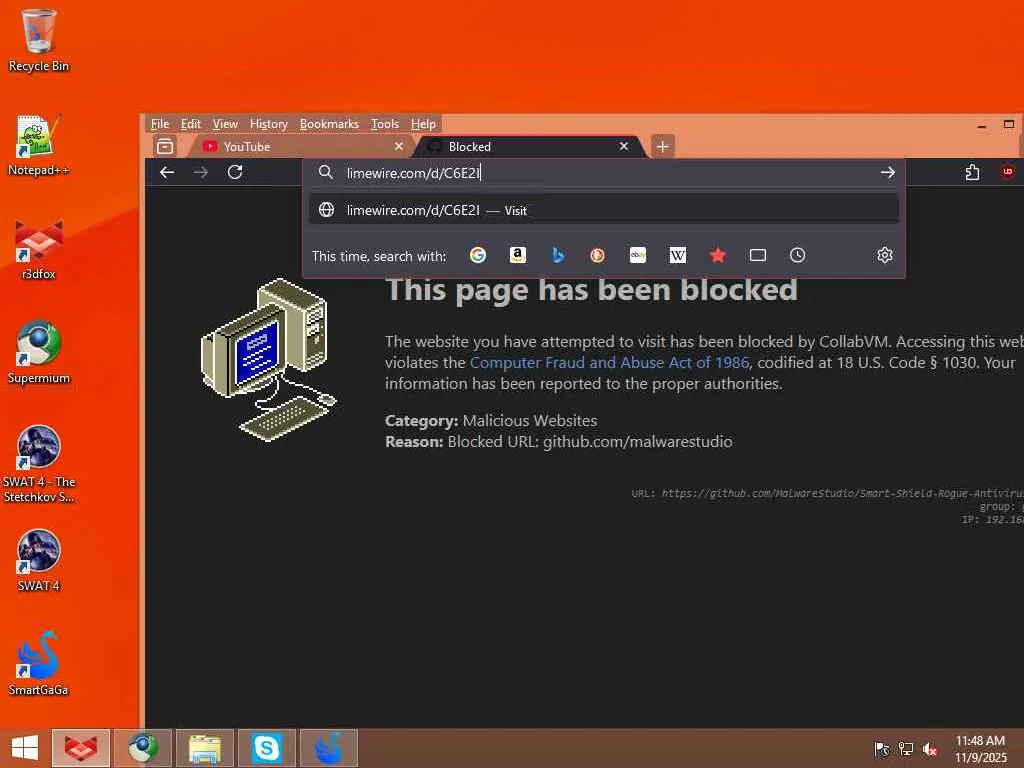Click the blocked computer illustration

tap(268, 359)
